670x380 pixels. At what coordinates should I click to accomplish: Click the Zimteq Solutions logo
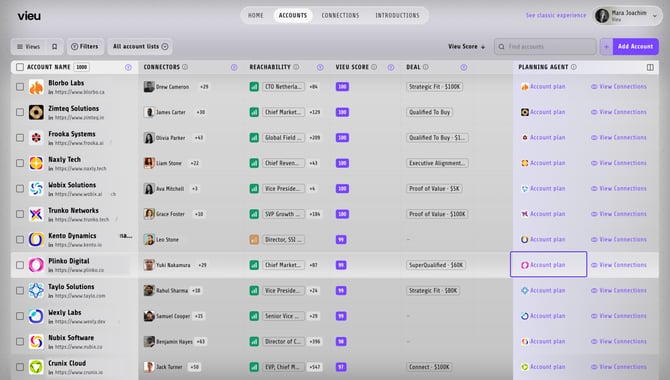pos(36,112)
